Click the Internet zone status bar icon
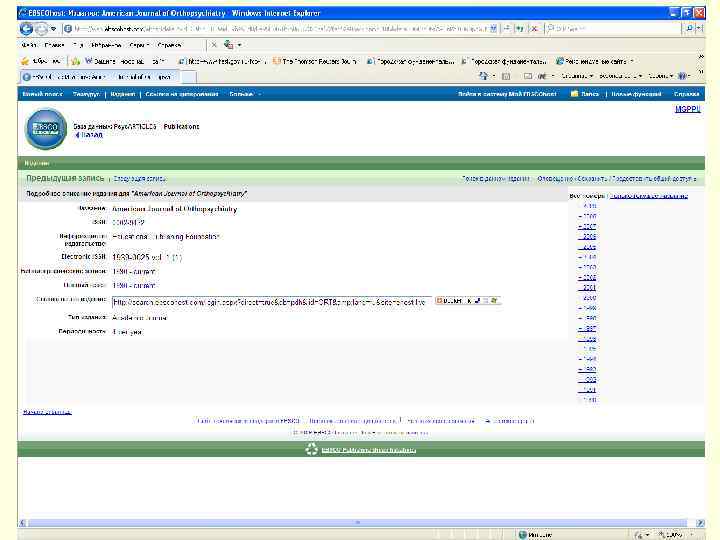 [523, 534]
